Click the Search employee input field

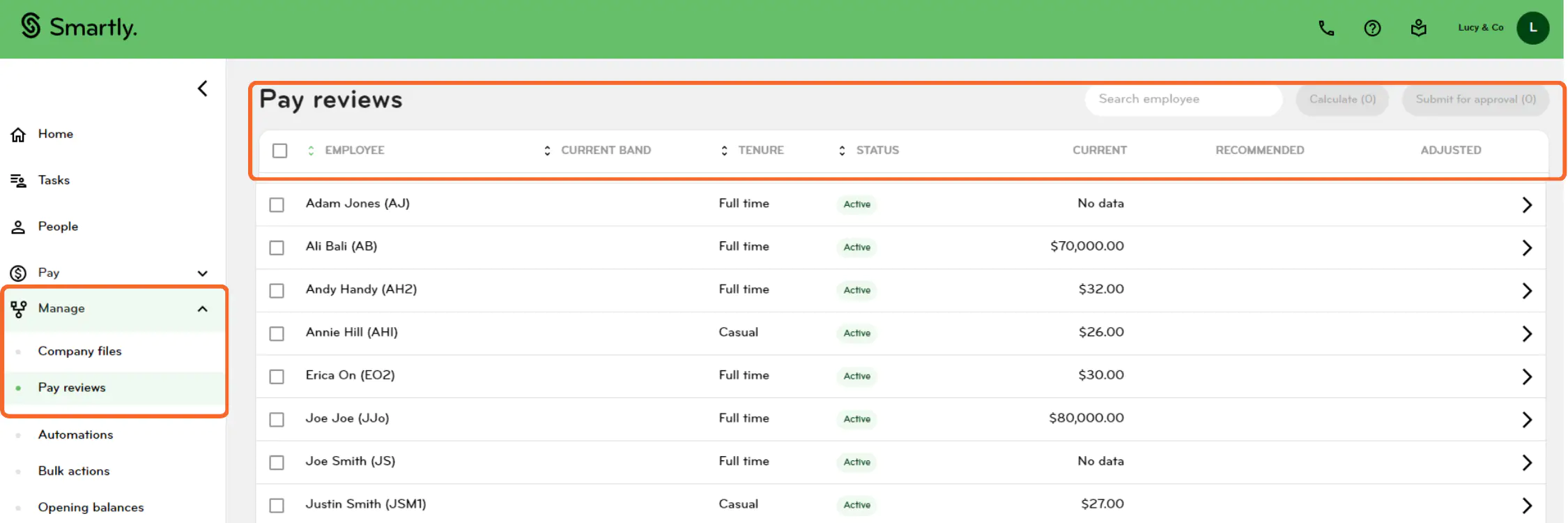(1183, 100)
